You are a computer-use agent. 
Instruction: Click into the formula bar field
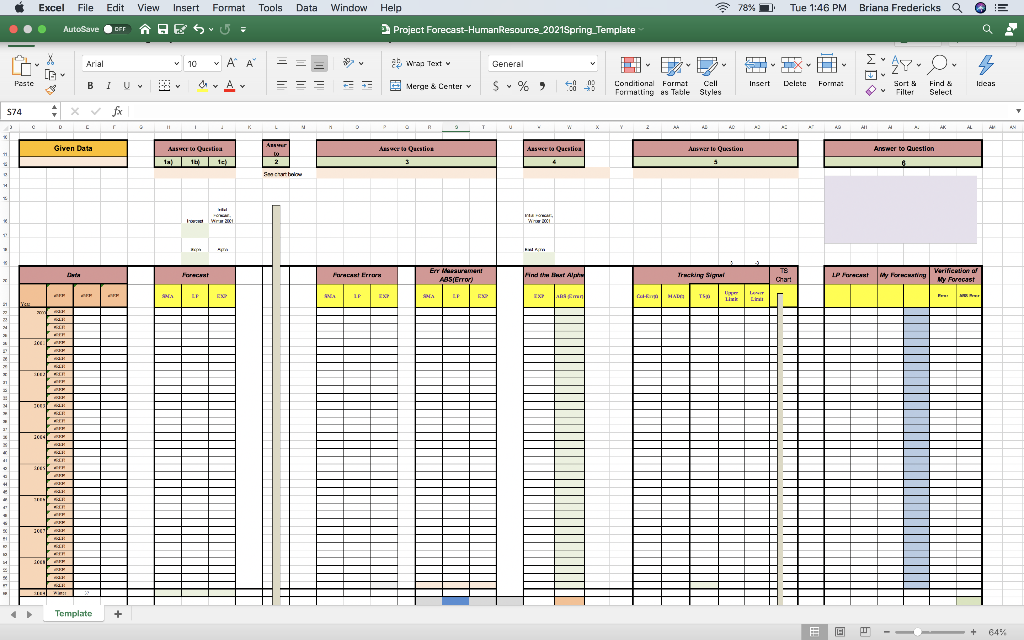[568, 112]
